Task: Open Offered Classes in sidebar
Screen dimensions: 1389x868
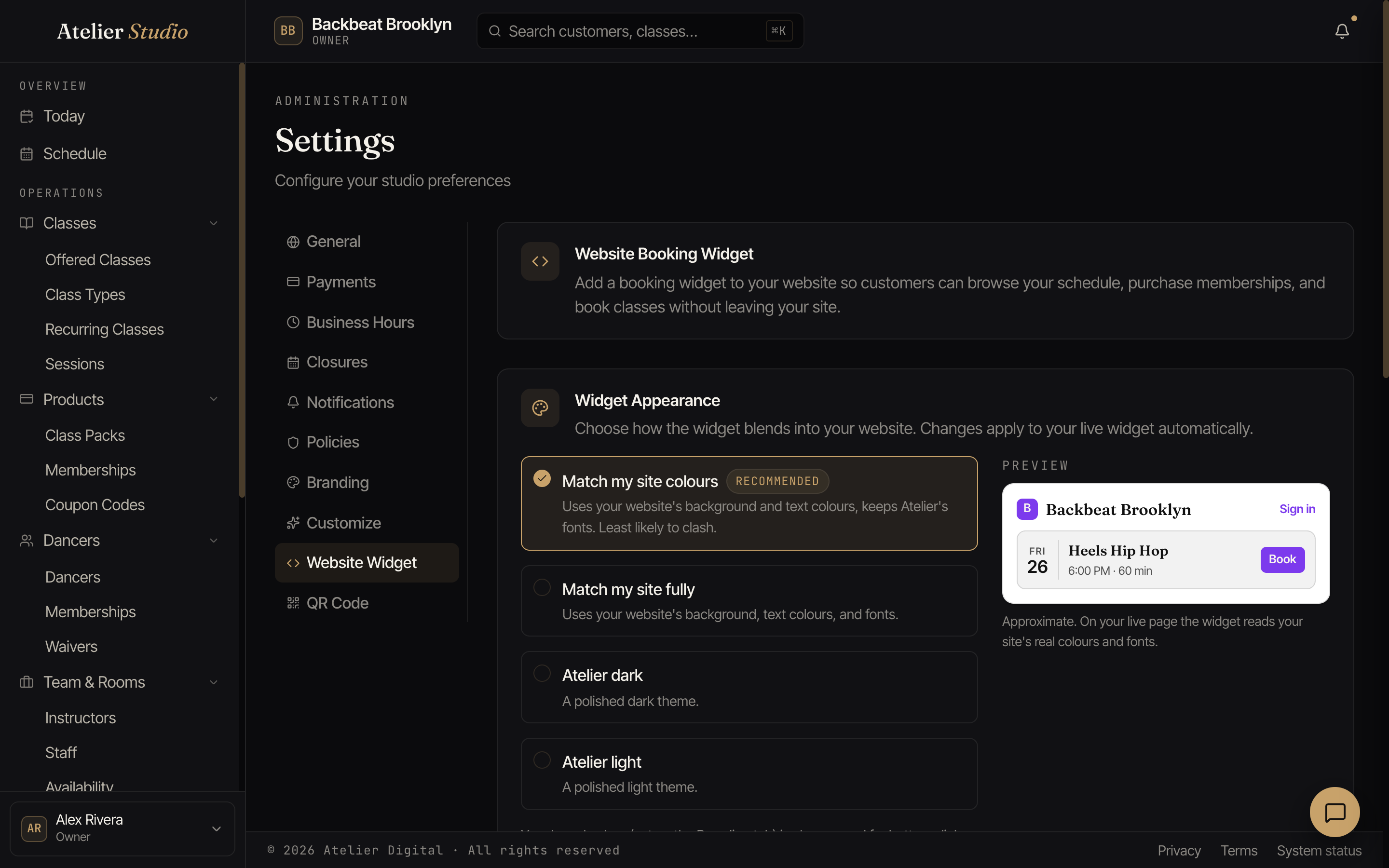Action: point(97,260)
